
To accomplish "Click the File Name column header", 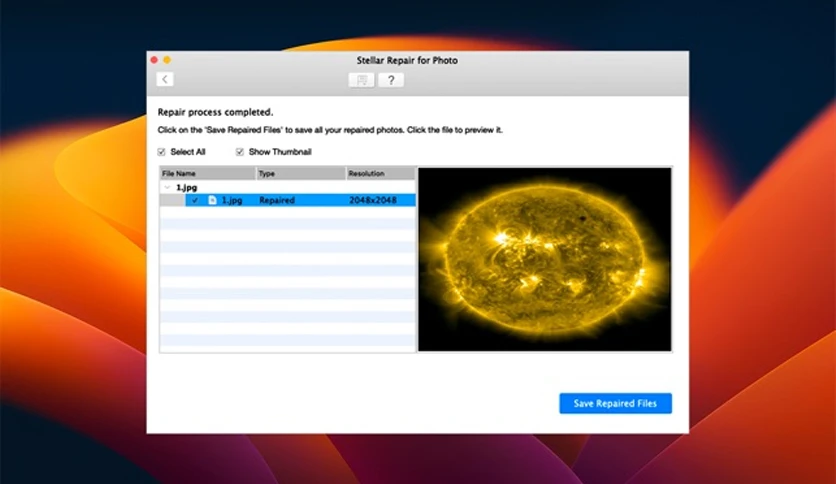I will pyautogui.click(x=208, y=173).
